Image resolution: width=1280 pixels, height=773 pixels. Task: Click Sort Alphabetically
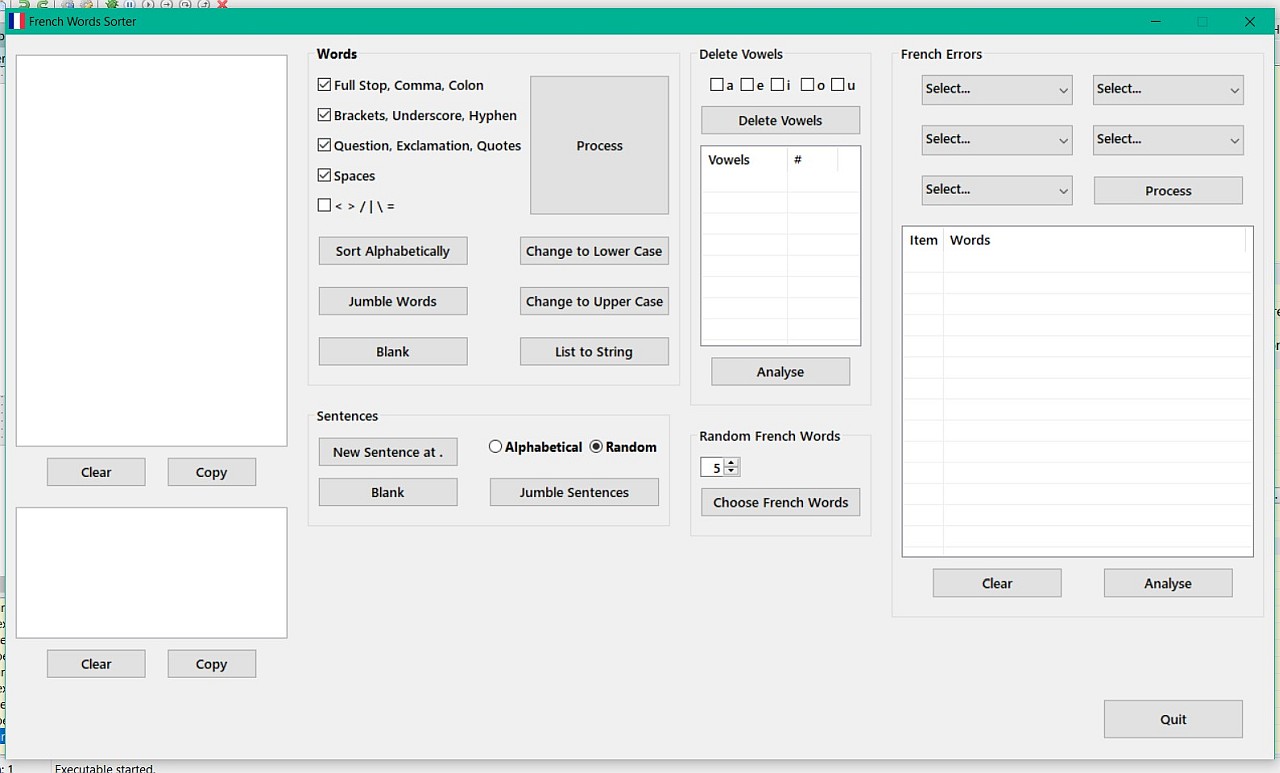tap(393, 251)
